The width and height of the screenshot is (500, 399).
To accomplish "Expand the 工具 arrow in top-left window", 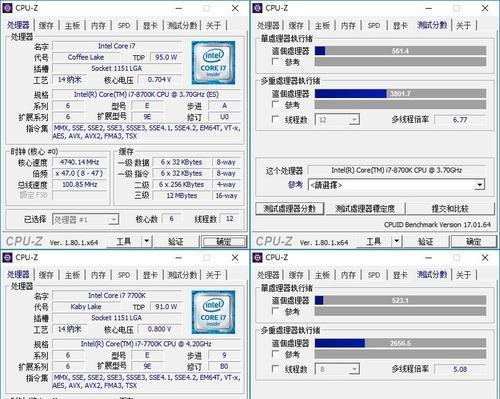I will coord(147,241).
